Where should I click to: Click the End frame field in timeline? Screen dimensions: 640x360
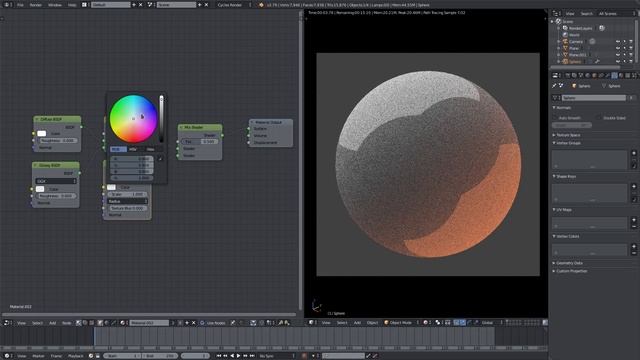160,356
